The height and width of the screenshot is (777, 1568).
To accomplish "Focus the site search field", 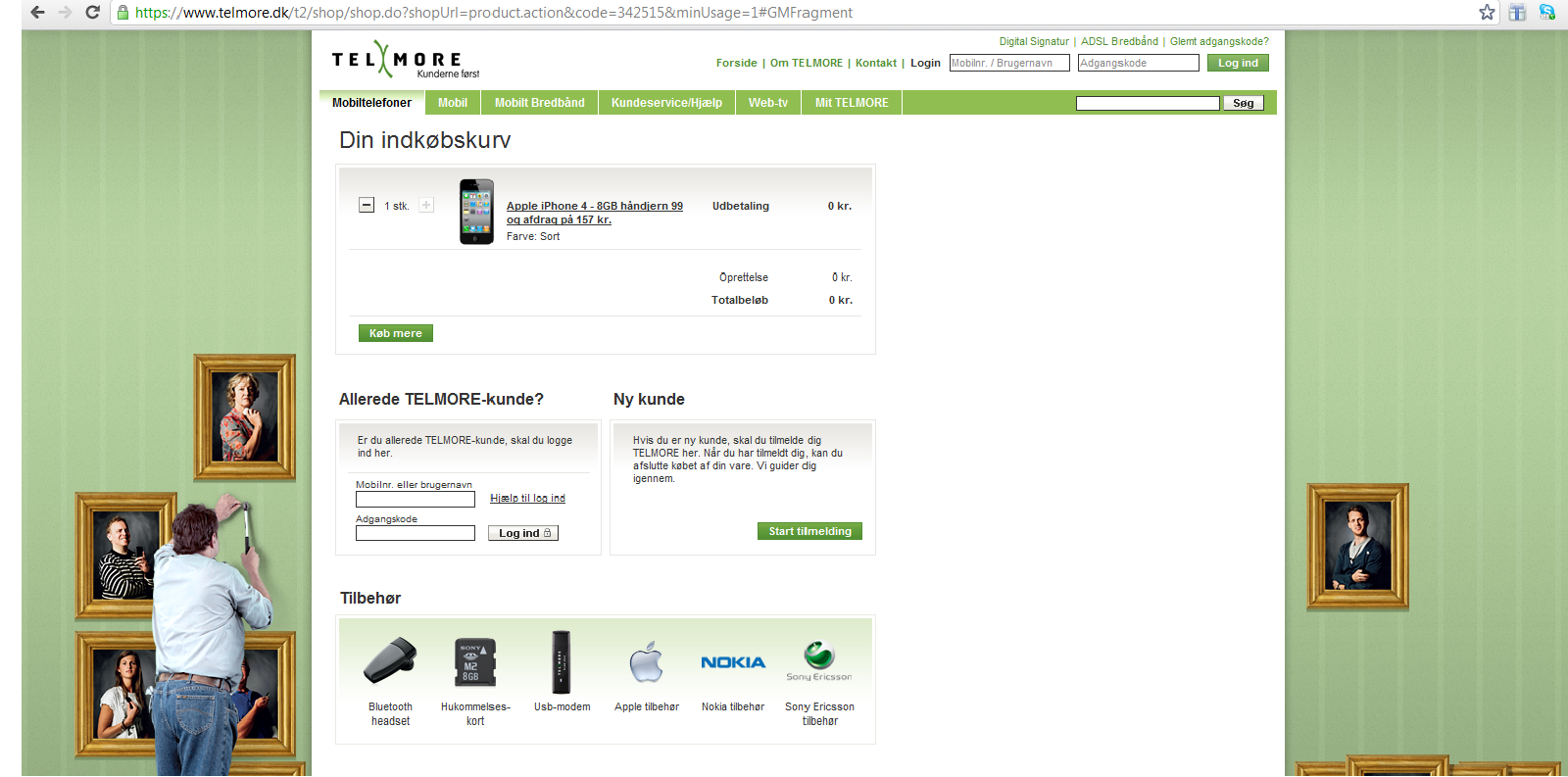I will click(1148, 103).
